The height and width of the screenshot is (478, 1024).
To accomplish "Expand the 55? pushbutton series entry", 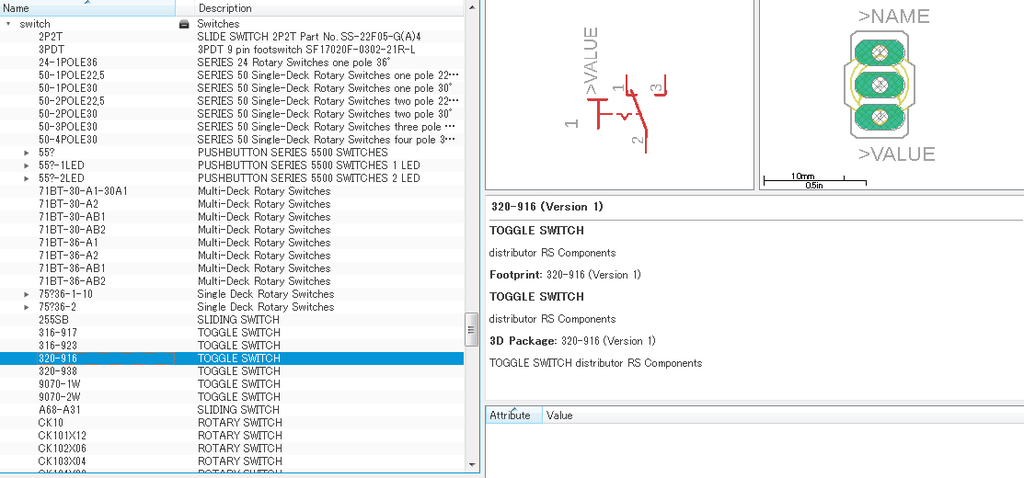I will 27,152.
